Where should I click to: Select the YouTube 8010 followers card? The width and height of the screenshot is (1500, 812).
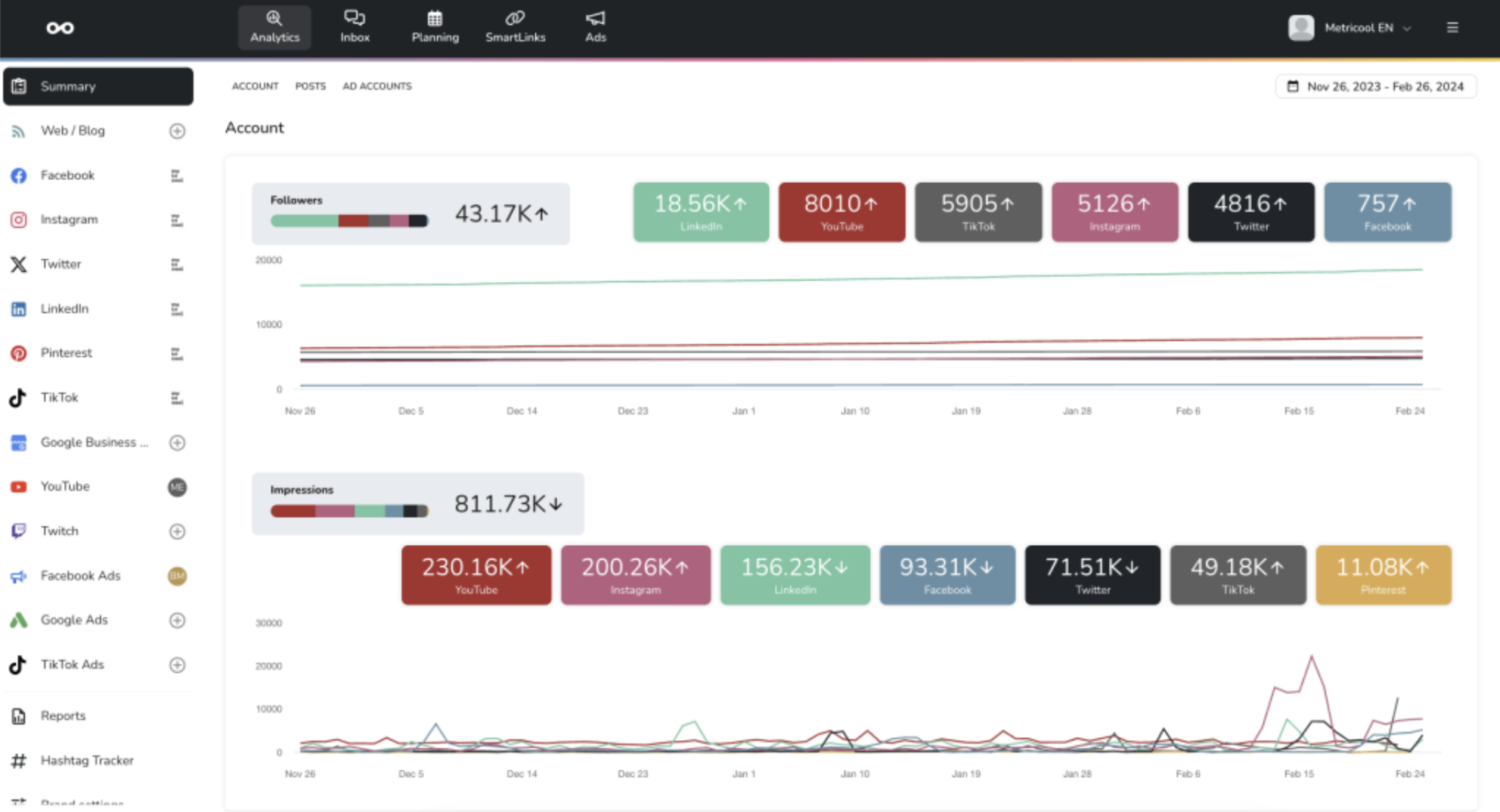(x=841, y=212)
